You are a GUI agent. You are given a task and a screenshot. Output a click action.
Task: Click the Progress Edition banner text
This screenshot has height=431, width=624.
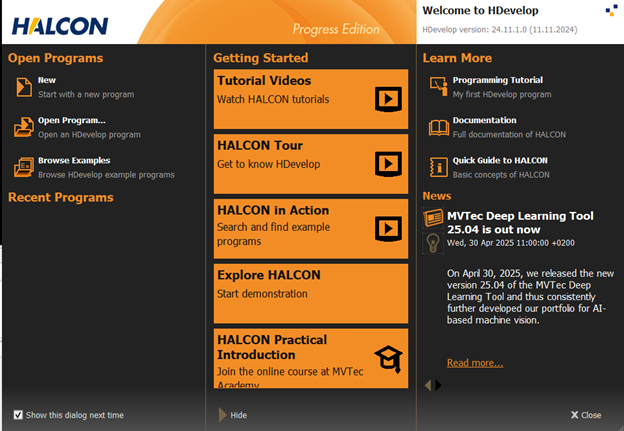click(336, 29)
